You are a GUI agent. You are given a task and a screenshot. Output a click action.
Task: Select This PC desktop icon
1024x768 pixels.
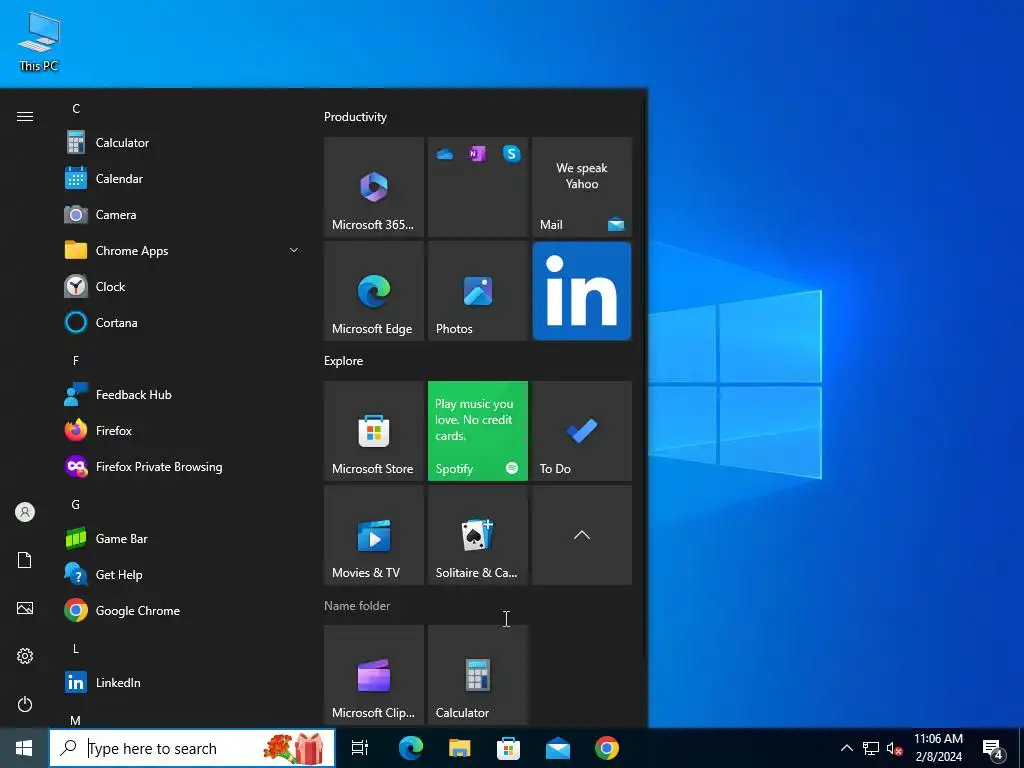pyautogui.click(x=39, y=41)
